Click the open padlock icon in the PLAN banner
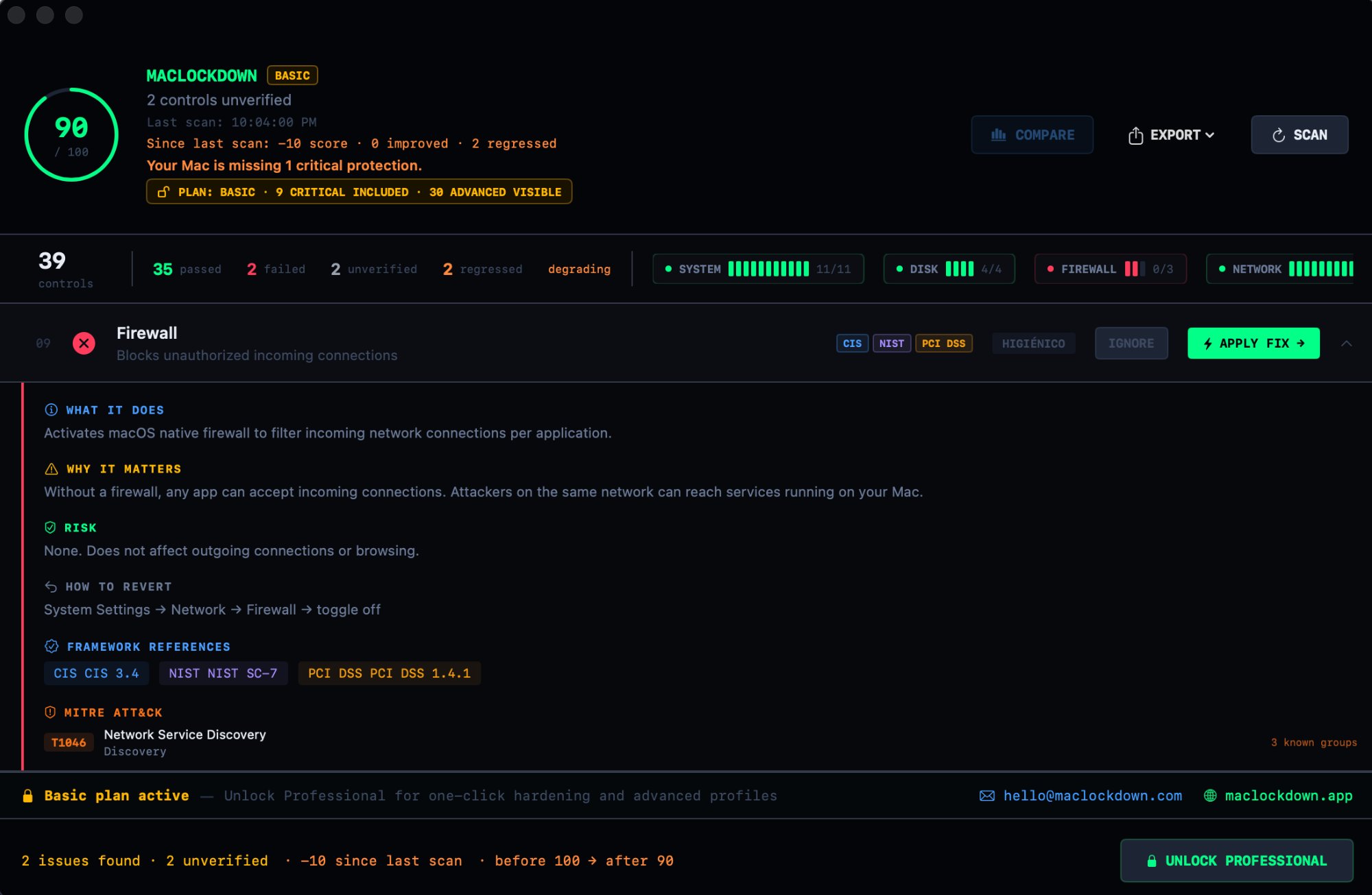Viewport: 1372px width, 895px height. point(163,192)
